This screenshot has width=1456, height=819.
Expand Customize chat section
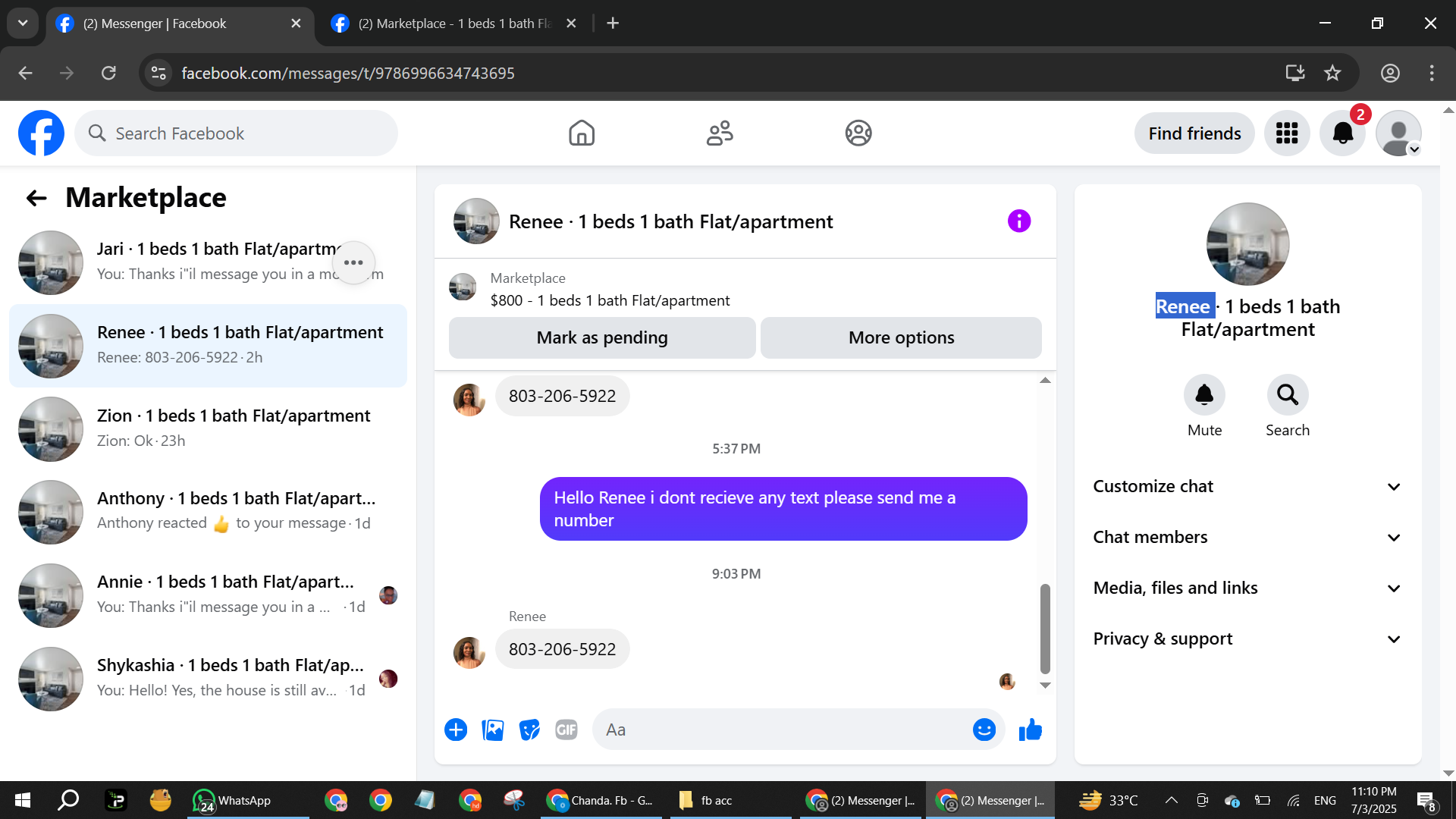(1247, 486)
